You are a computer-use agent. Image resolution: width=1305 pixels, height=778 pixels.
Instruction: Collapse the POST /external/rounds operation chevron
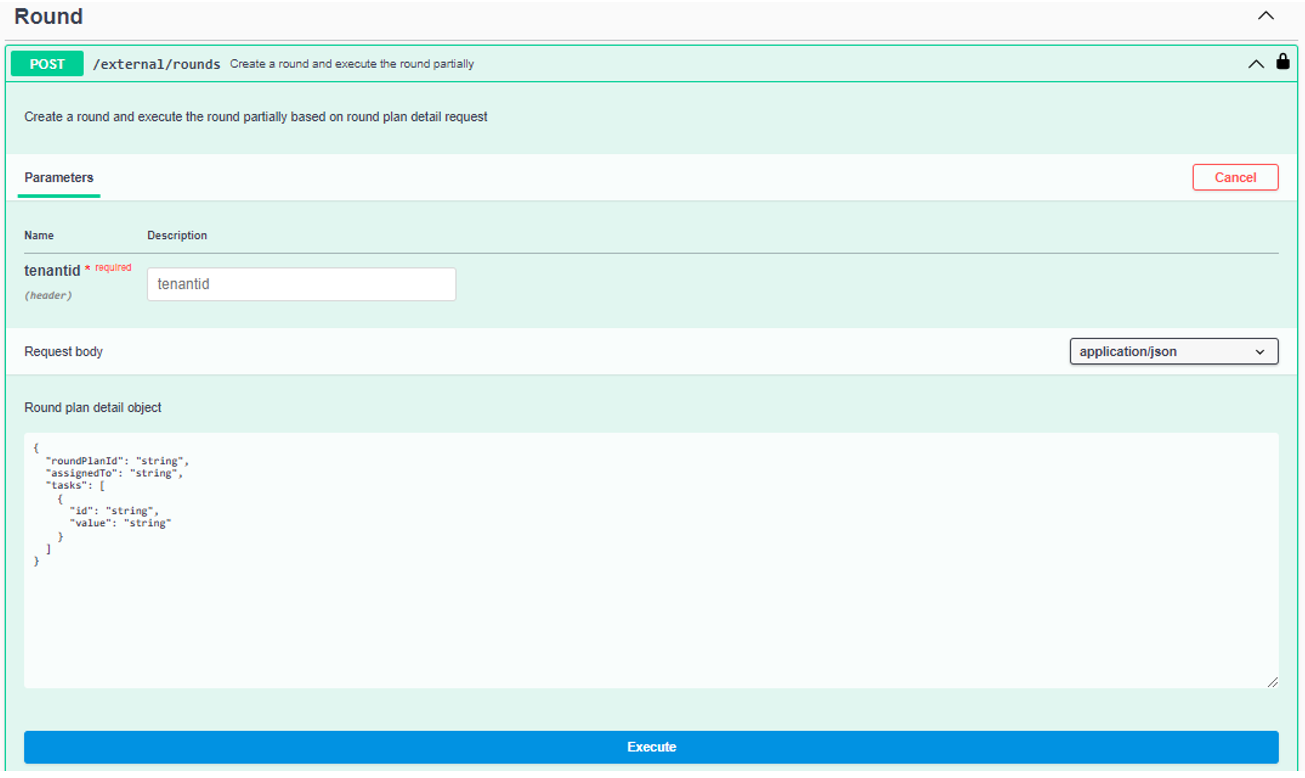1256,64
